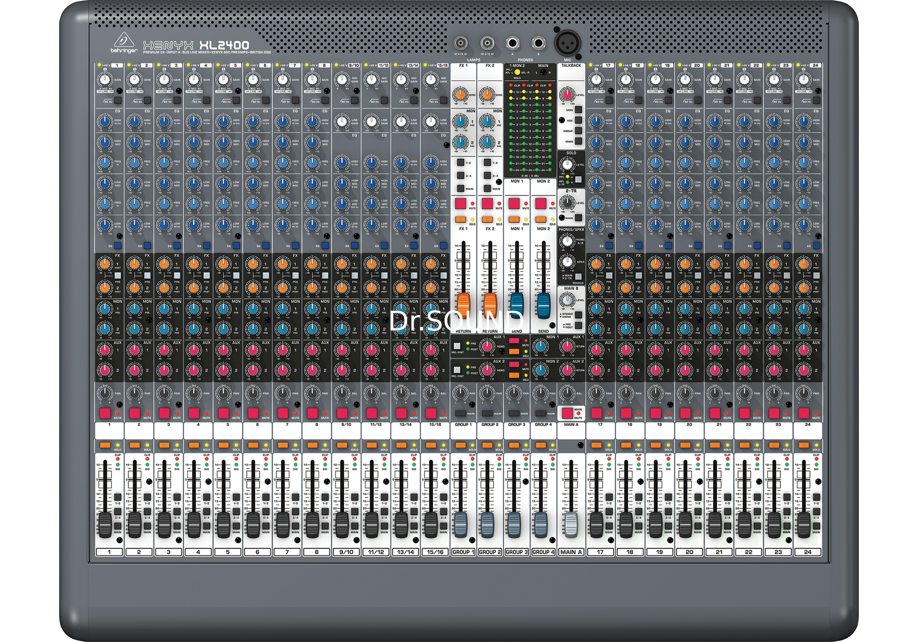This screenshot has width=918, height=642.
Task: Click the pink talkback level knob
Action: point(566,94)
